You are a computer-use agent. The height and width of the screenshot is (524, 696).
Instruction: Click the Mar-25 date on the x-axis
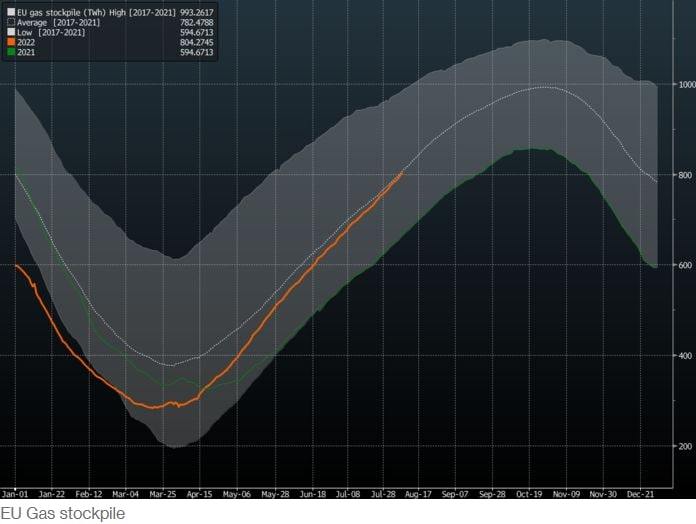[x=163, y=494]
